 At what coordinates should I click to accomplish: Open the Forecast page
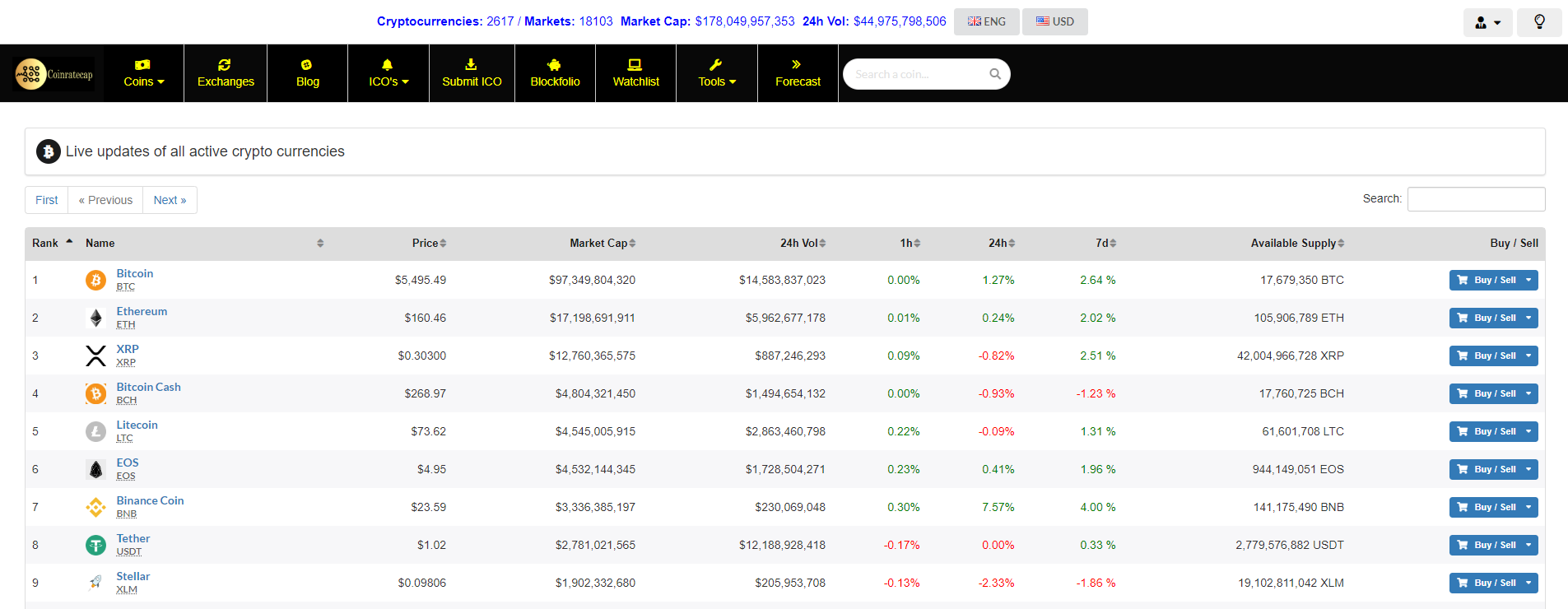798,73
